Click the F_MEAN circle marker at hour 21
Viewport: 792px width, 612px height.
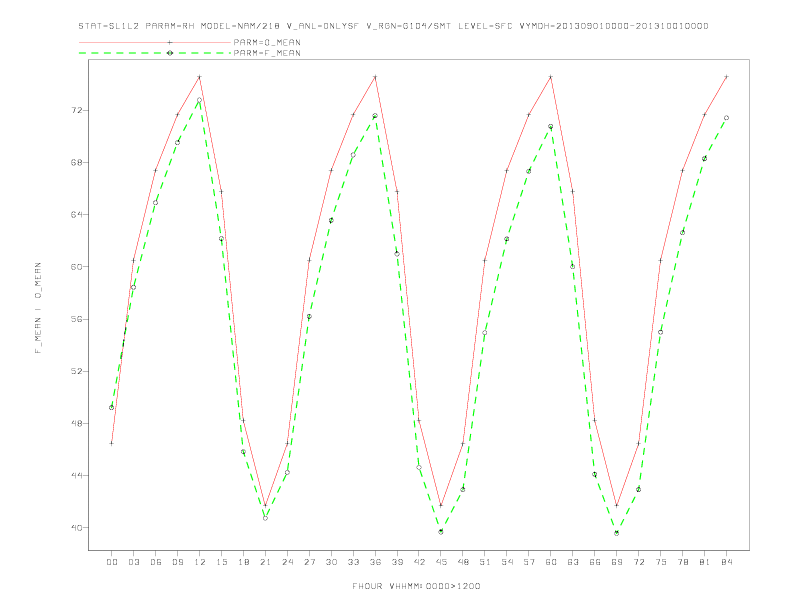pos(265,518)
